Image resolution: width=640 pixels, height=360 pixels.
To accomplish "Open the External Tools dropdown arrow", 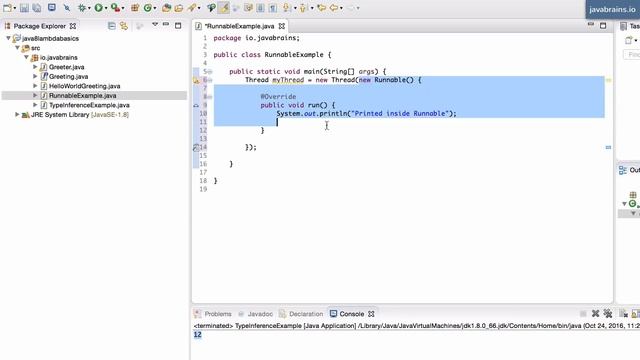I will pos(123,8).
